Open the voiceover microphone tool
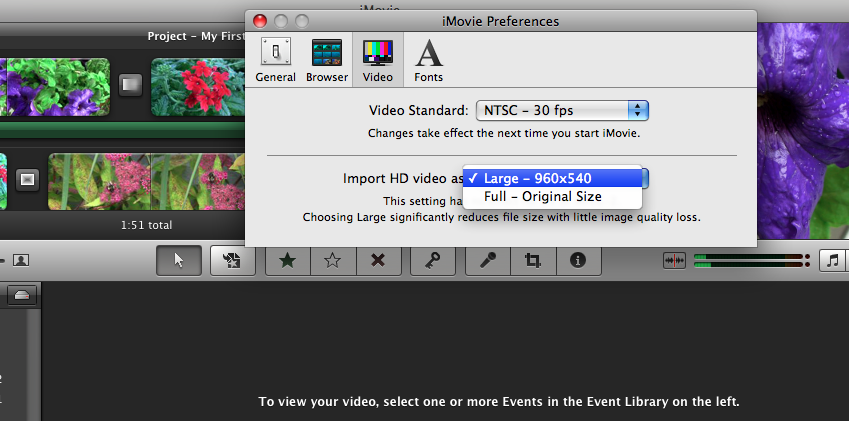Screen dimensions: 849x421 coord(488,261)
